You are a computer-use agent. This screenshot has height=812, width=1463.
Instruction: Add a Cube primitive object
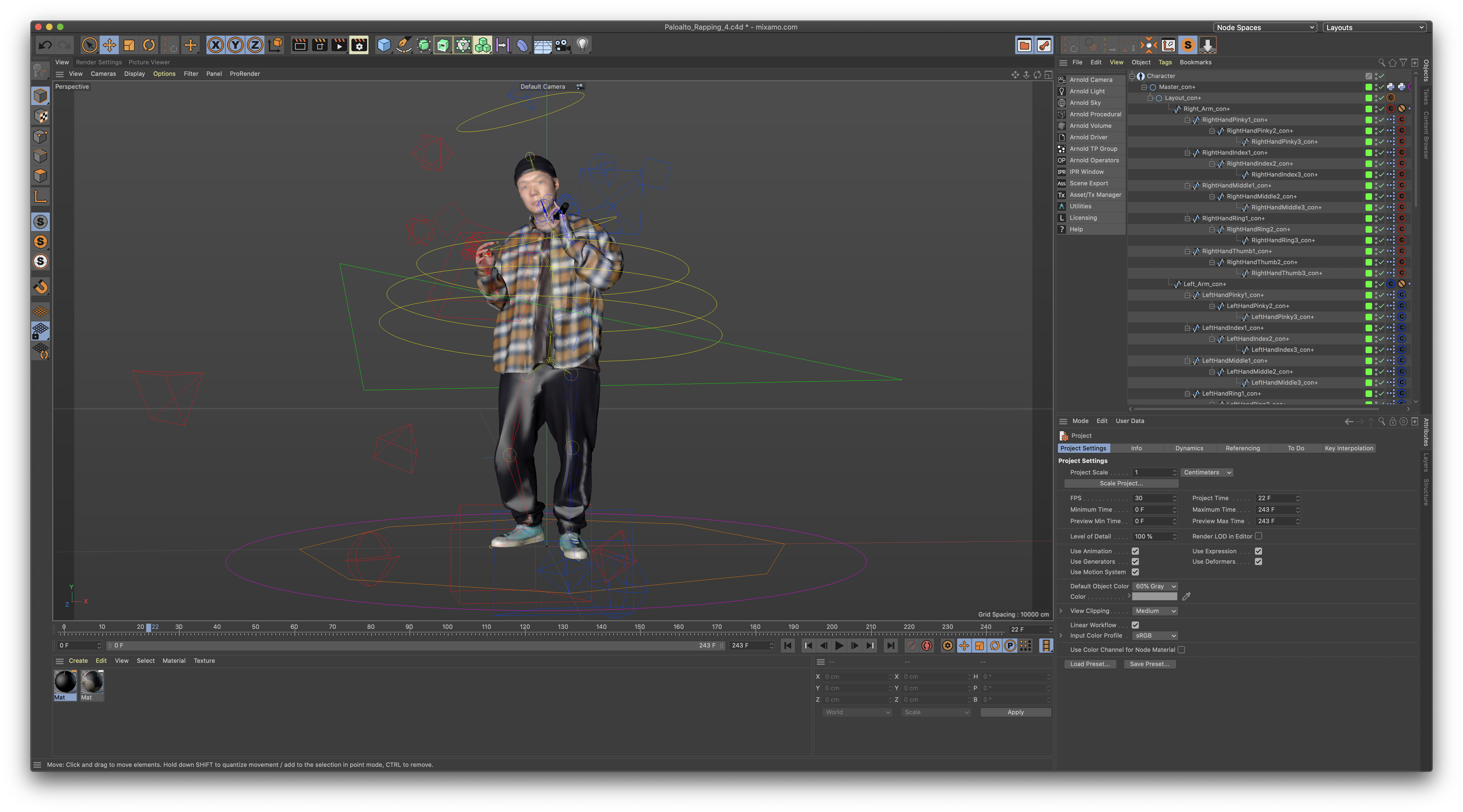click(384, 45)
